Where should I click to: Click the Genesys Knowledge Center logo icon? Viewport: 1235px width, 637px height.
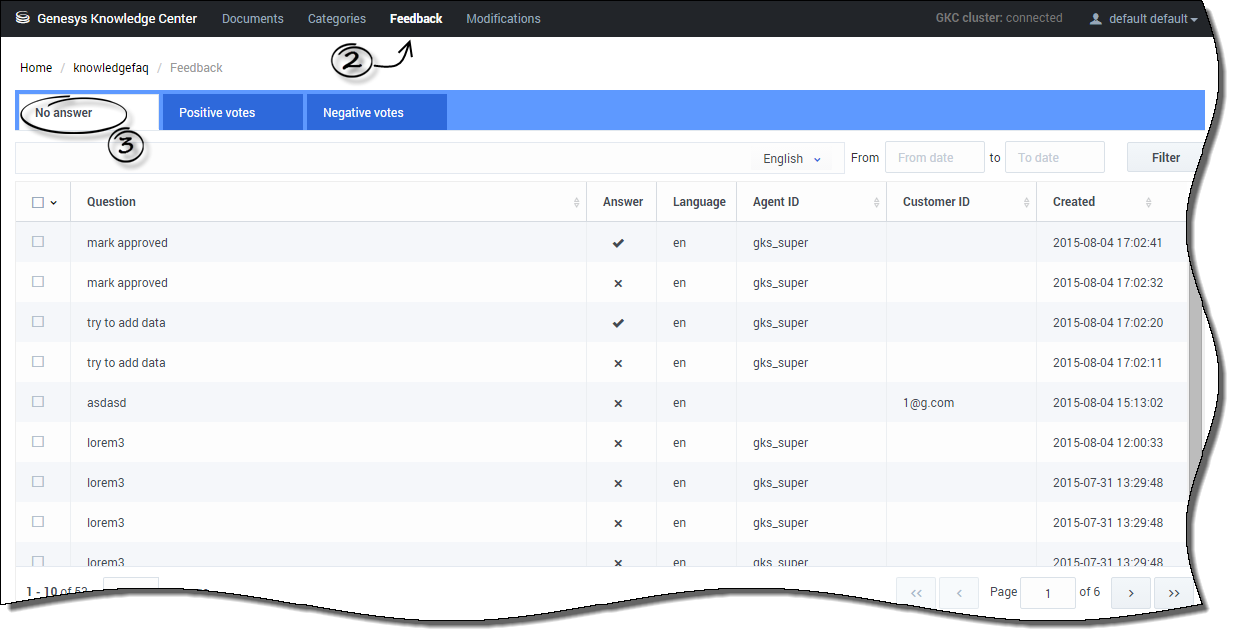(x=23, y=18)
